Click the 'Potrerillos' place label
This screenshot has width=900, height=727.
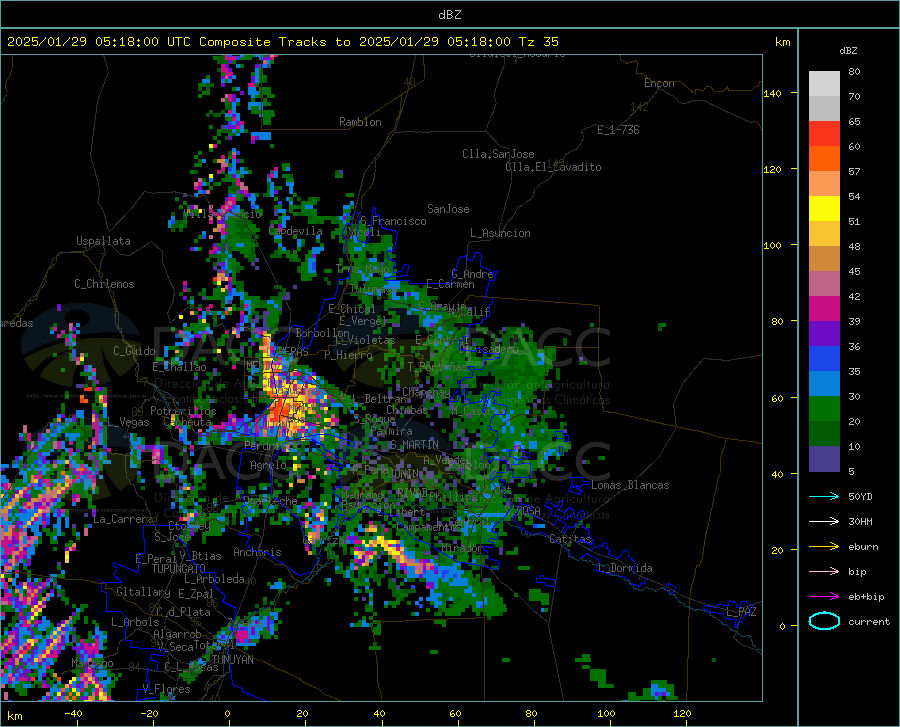coord(183,411)
